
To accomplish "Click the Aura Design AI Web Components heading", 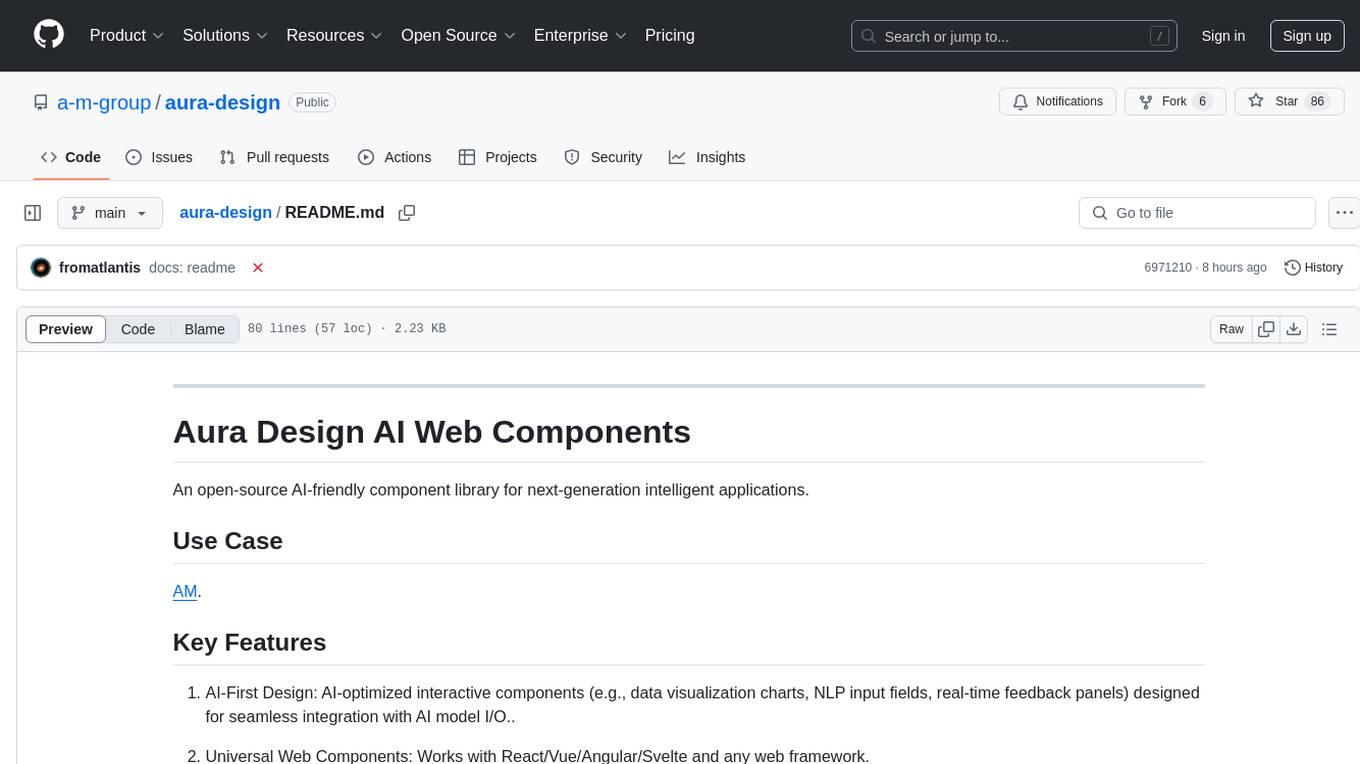I will pyautogui.click(x=432, y=432).
